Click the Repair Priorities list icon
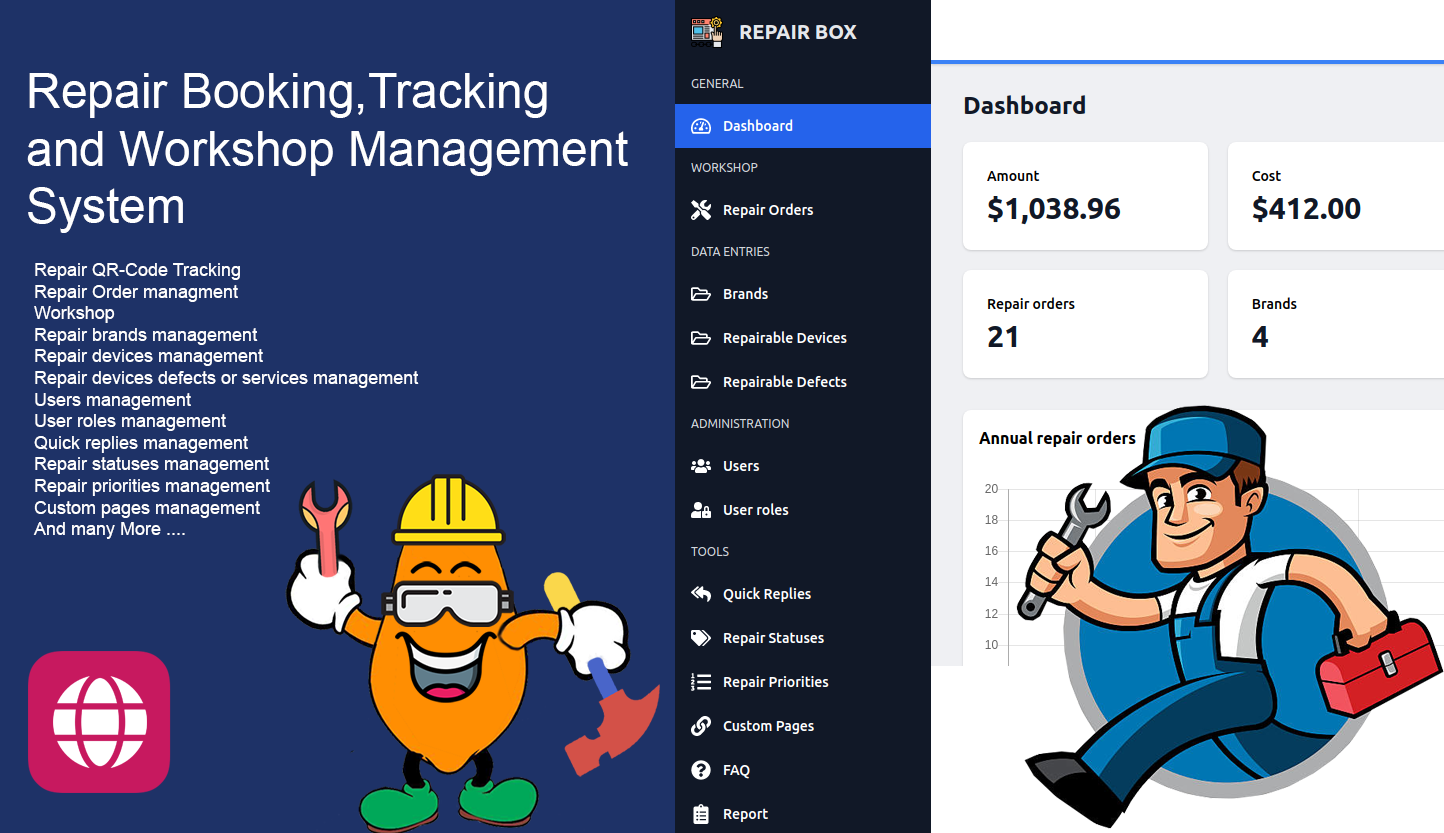 click(x=701, y=682)
